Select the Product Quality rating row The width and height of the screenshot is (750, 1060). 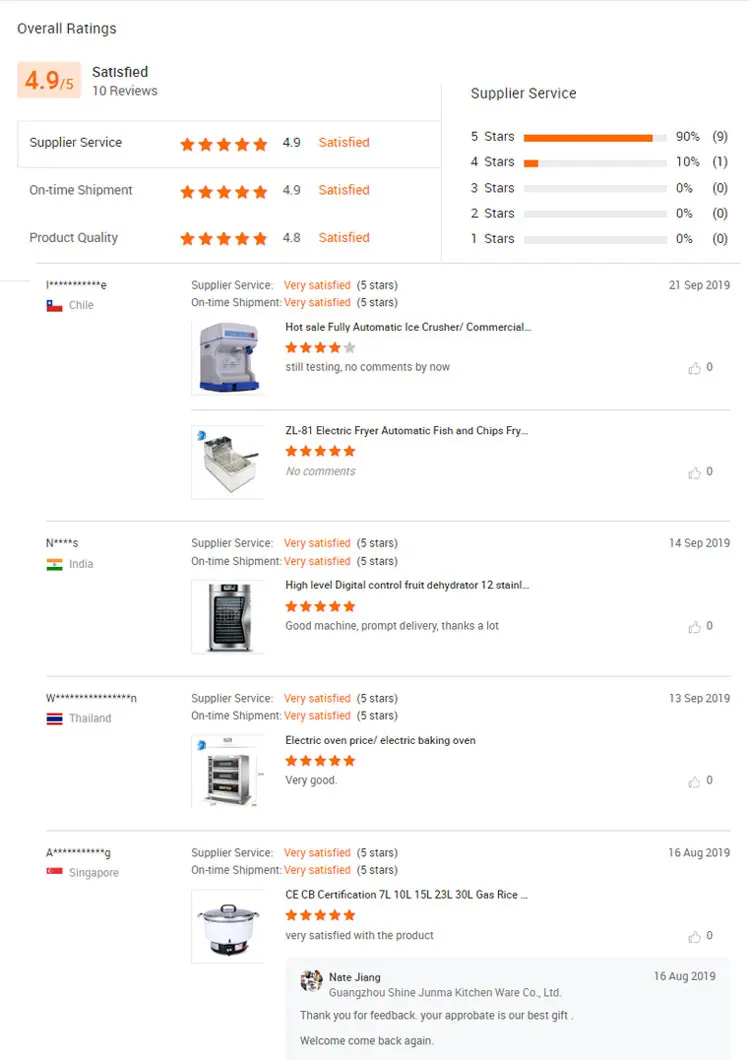tap(228, 238)
